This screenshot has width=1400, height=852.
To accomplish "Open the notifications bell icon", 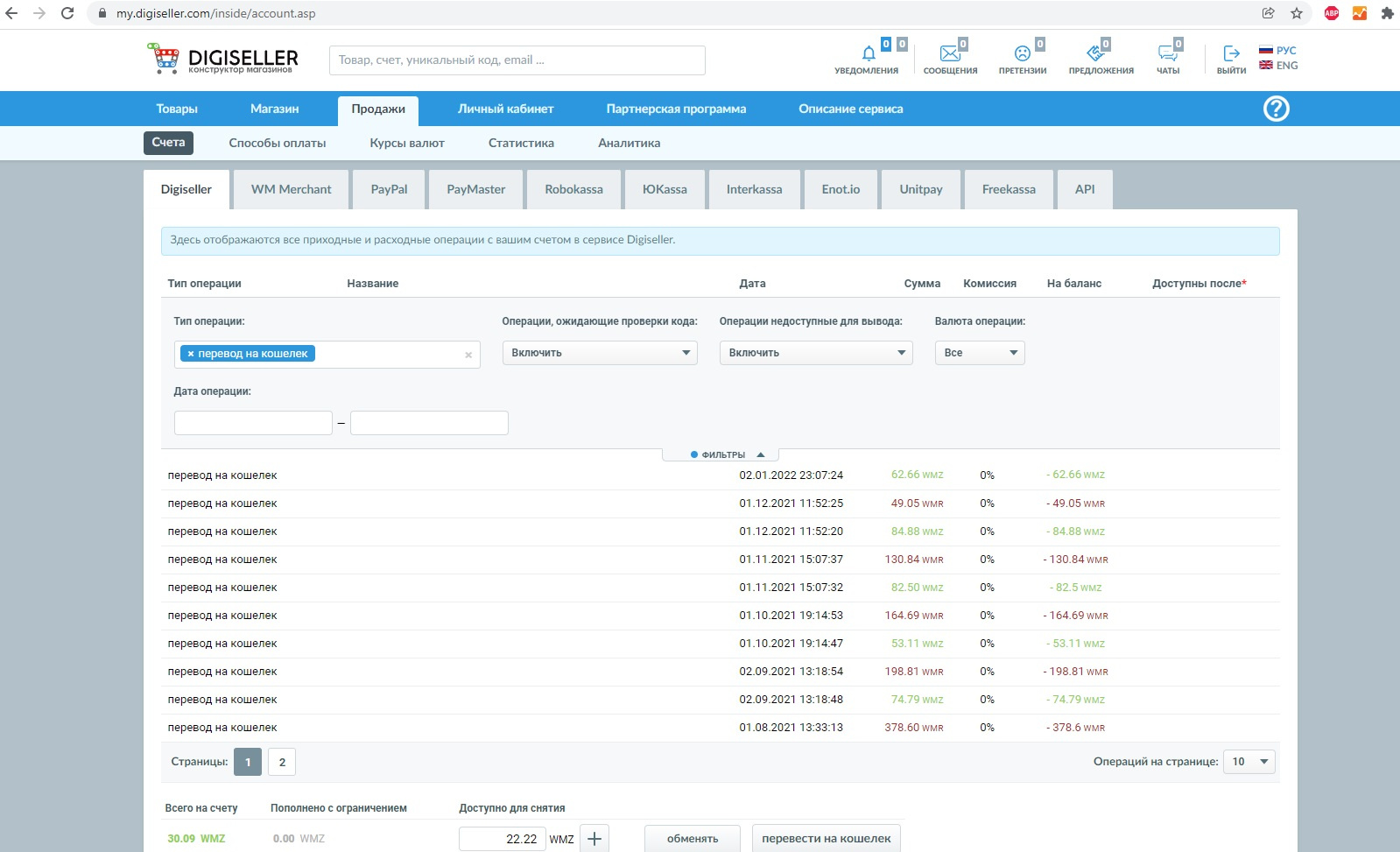I will (867, 54).
